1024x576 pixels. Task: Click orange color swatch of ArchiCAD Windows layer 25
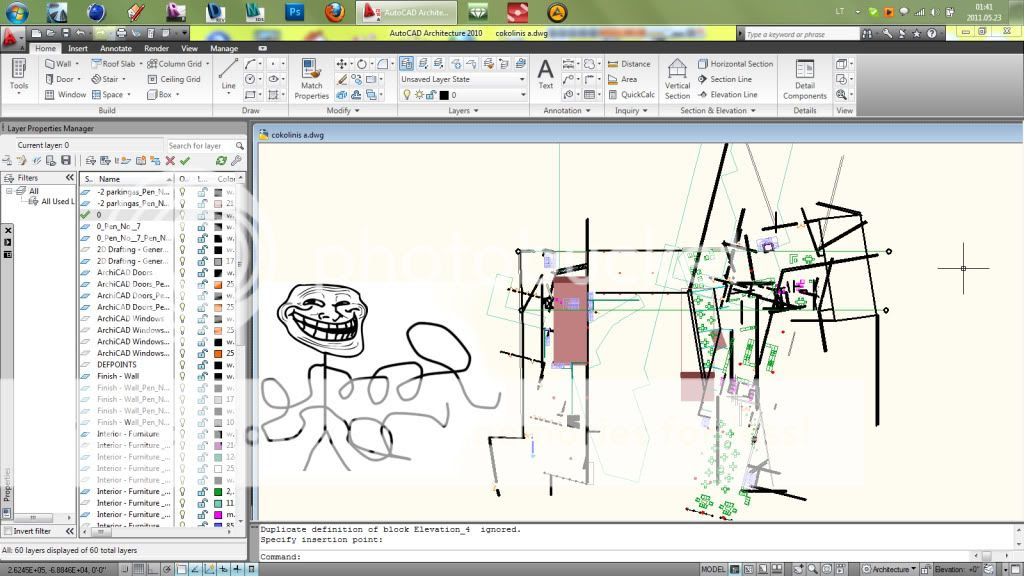point(218,353)
